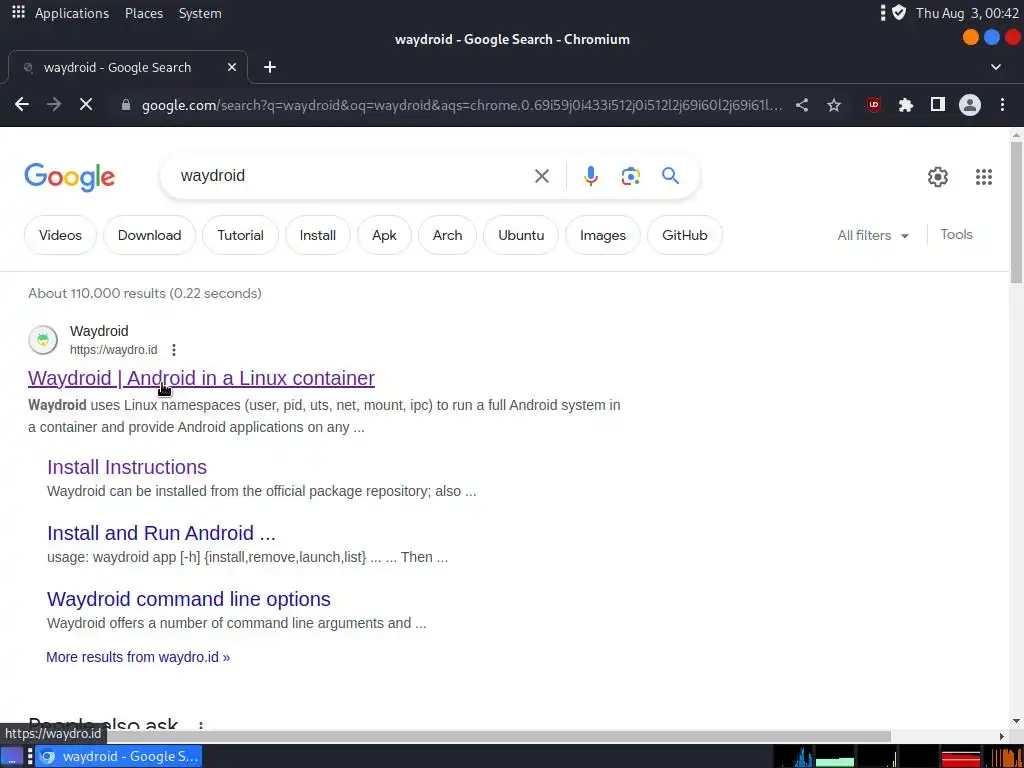Open the Chromium profile avatar
1024x768 pixels.
pyautogui.click(x=970, y=104)
